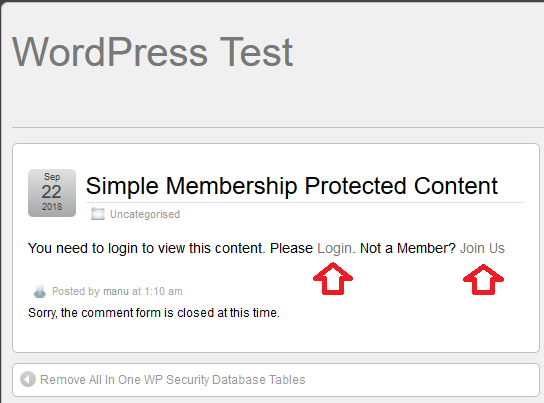
Task: Open Remove All In One WP Security post
Action: pos(173,380)
